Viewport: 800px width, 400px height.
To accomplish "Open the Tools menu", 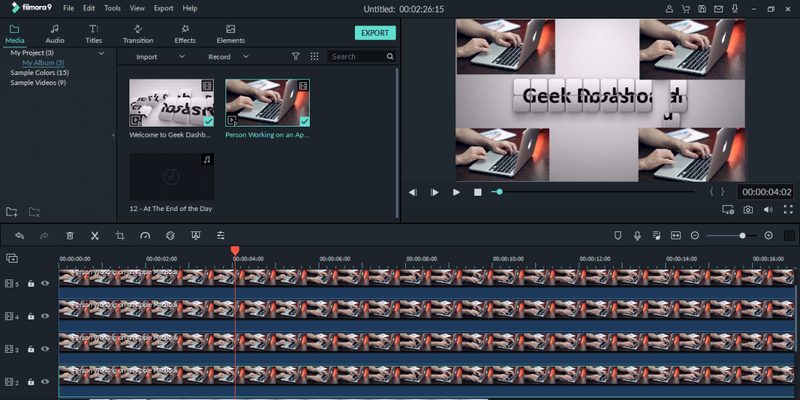I will click(112, 8).
